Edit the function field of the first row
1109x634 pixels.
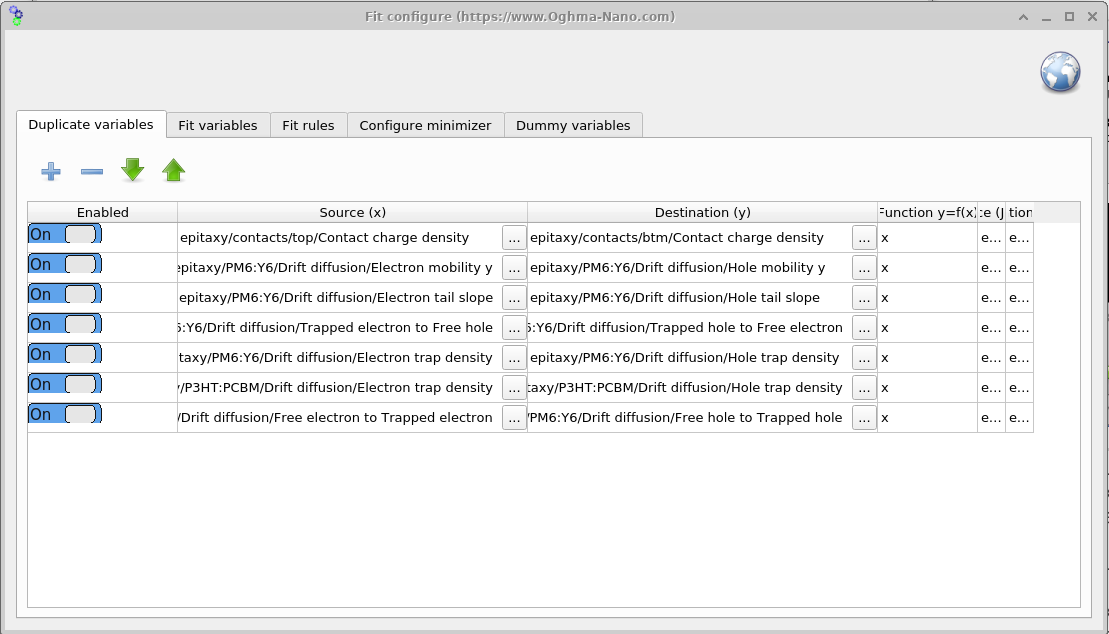(925, 237)
